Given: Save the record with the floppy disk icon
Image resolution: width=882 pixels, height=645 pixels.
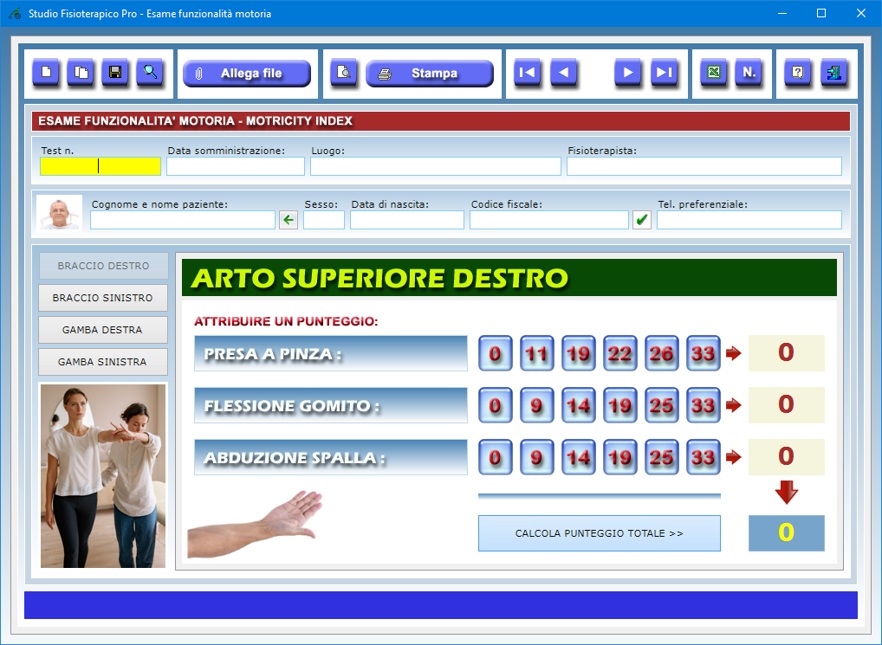Looking at the screenshot, I should coord(115,73).
